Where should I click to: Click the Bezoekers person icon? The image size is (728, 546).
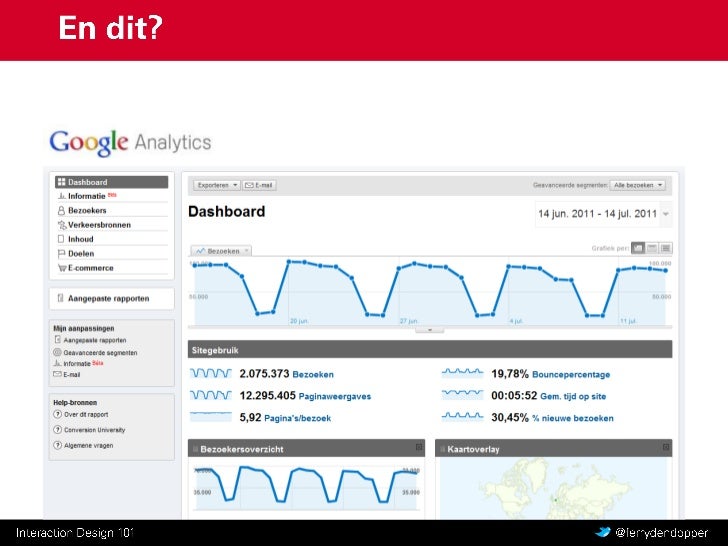61,210
